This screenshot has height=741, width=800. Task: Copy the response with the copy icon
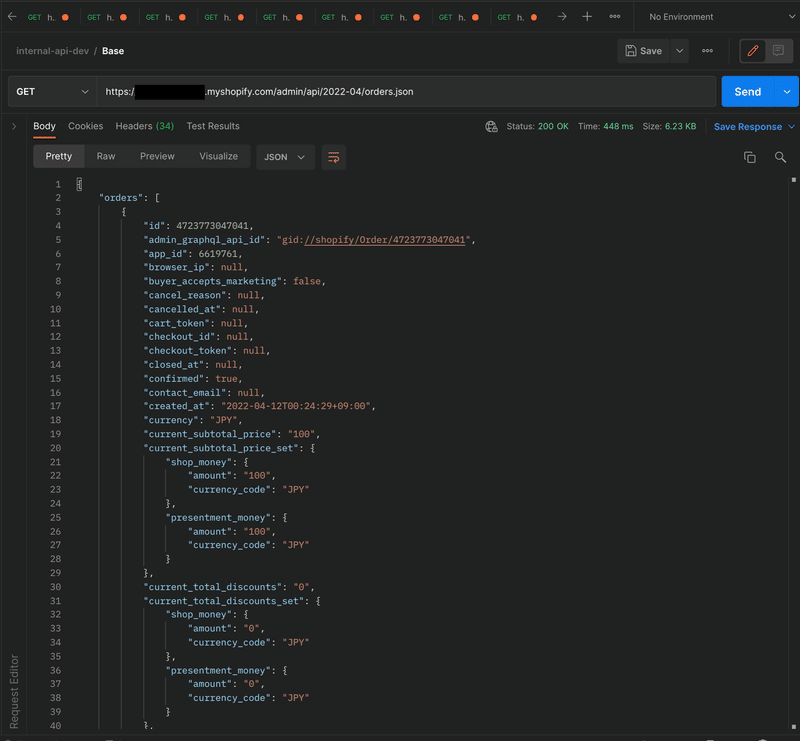tap(749, 157)
